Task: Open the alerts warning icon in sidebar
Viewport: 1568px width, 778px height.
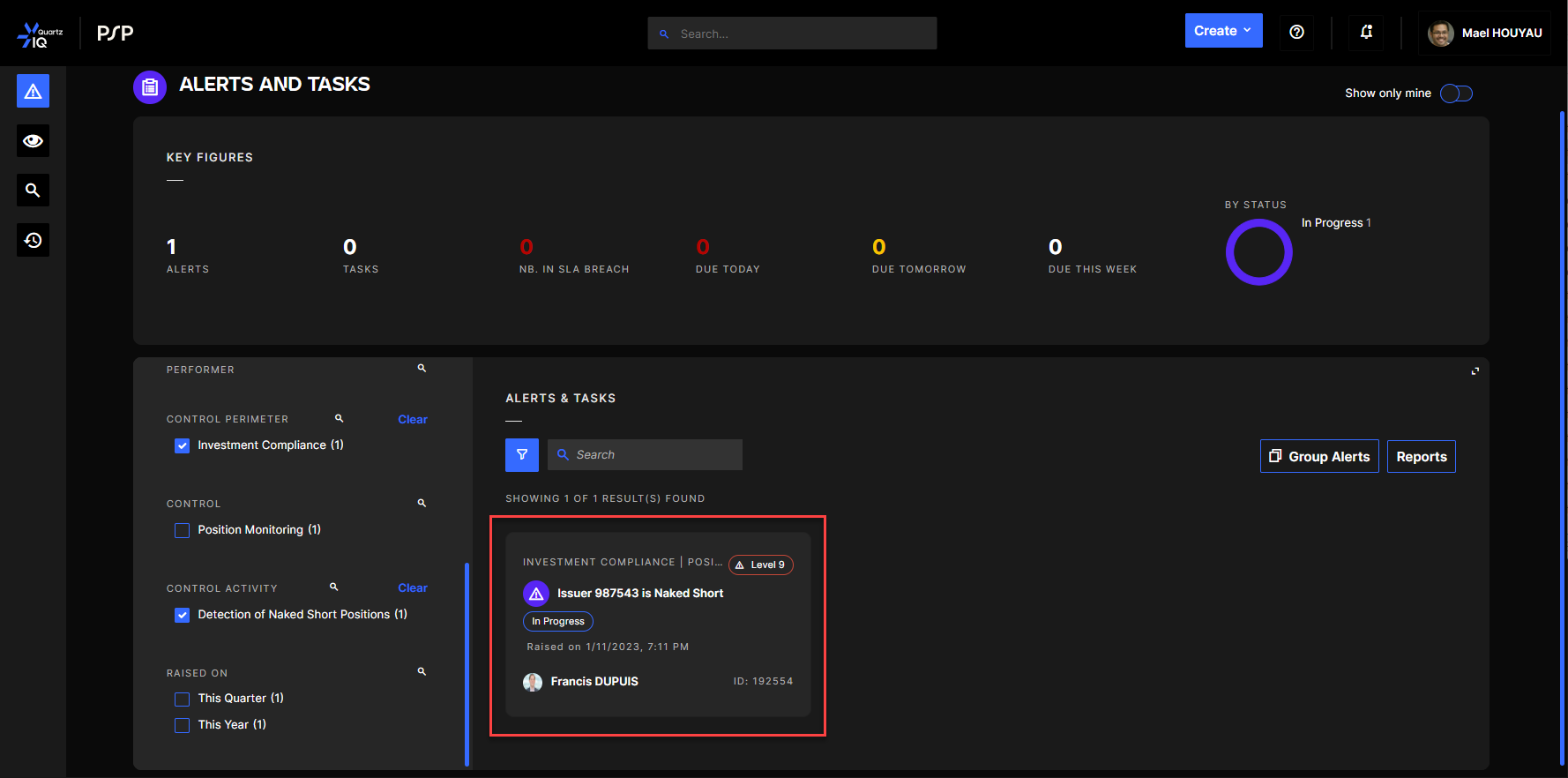Action: 33,91
